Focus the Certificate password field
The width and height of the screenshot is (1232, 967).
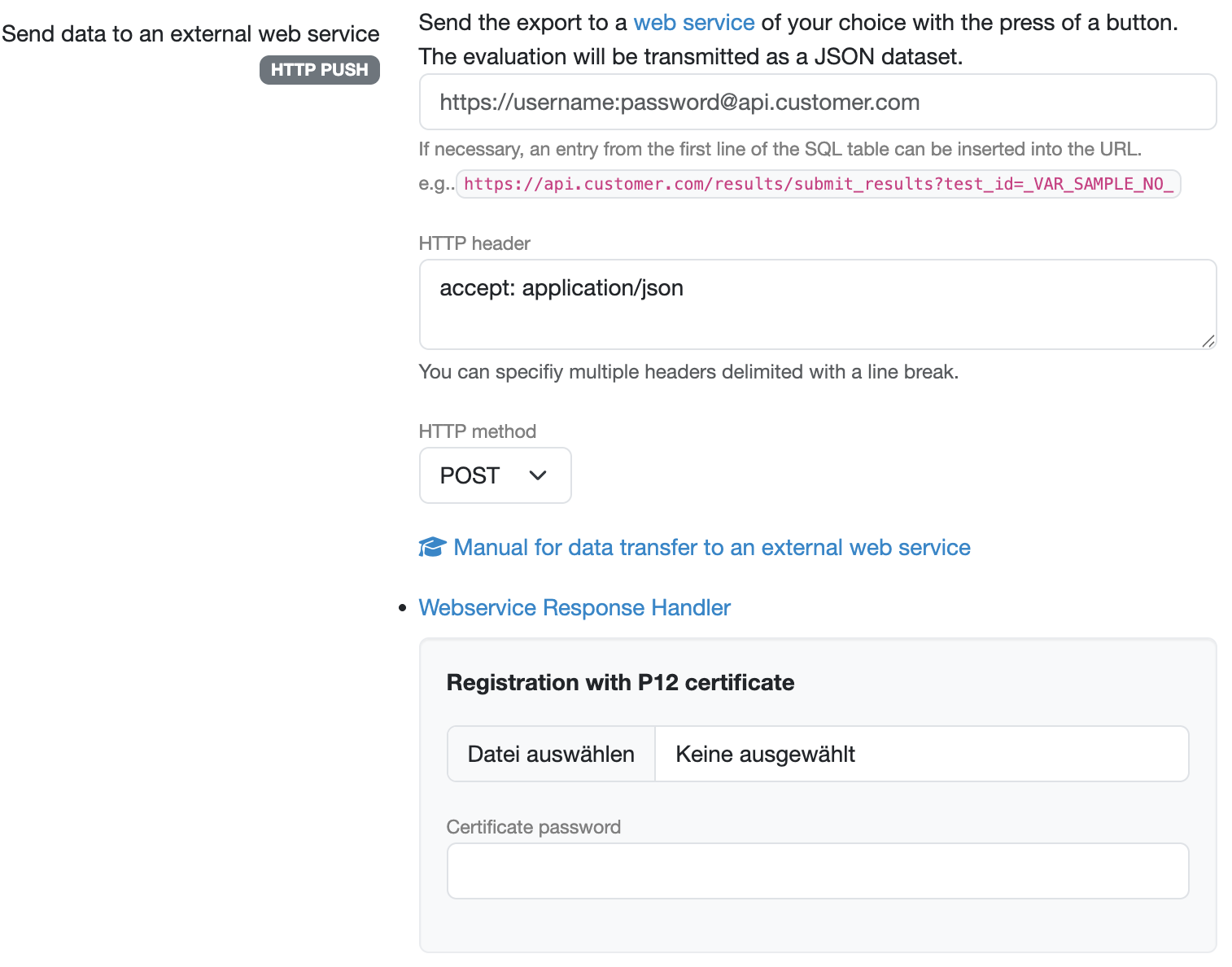click(x=817, y=871)
